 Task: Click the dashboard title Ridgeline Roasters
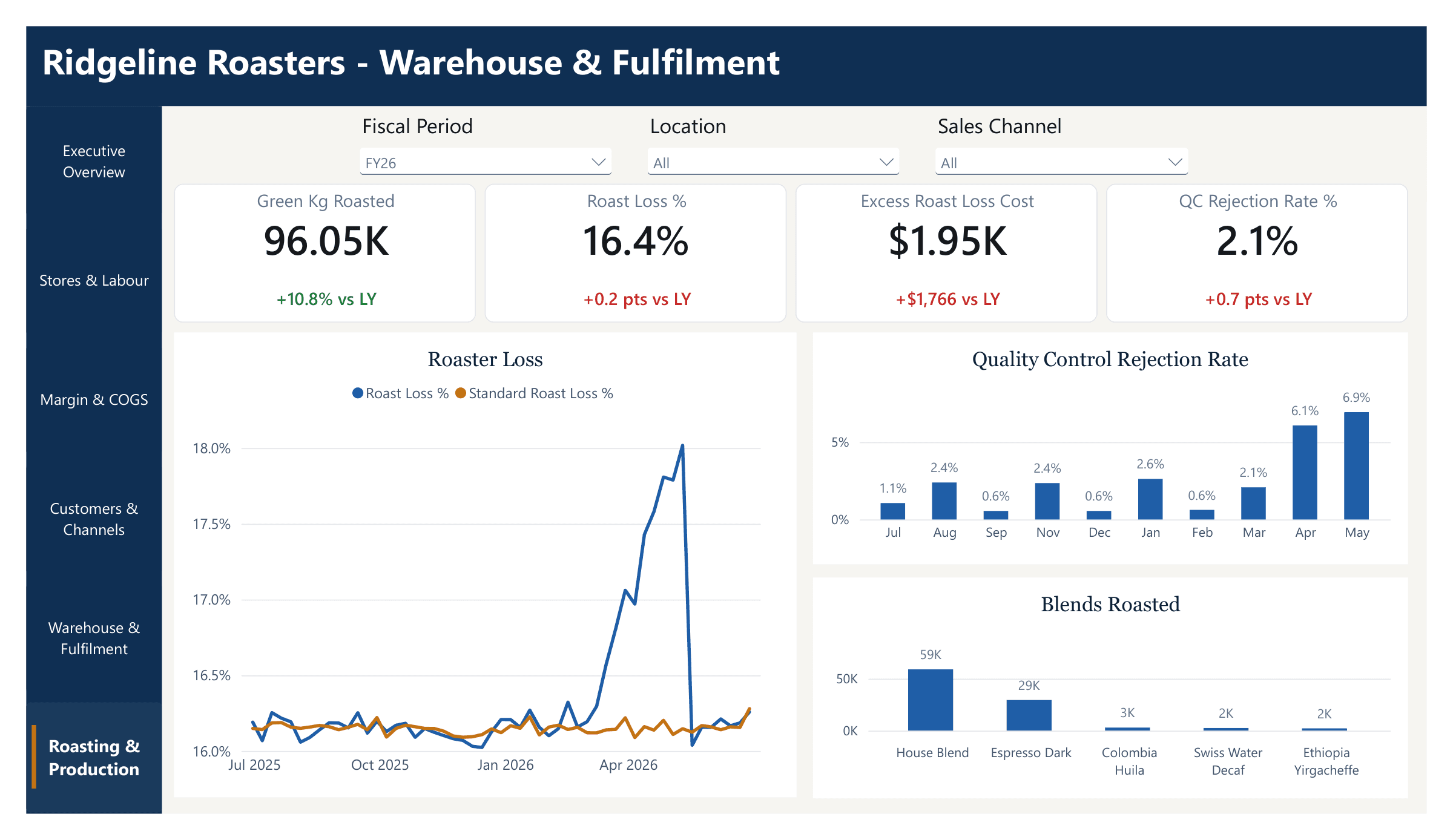click(x=410, y=62)
